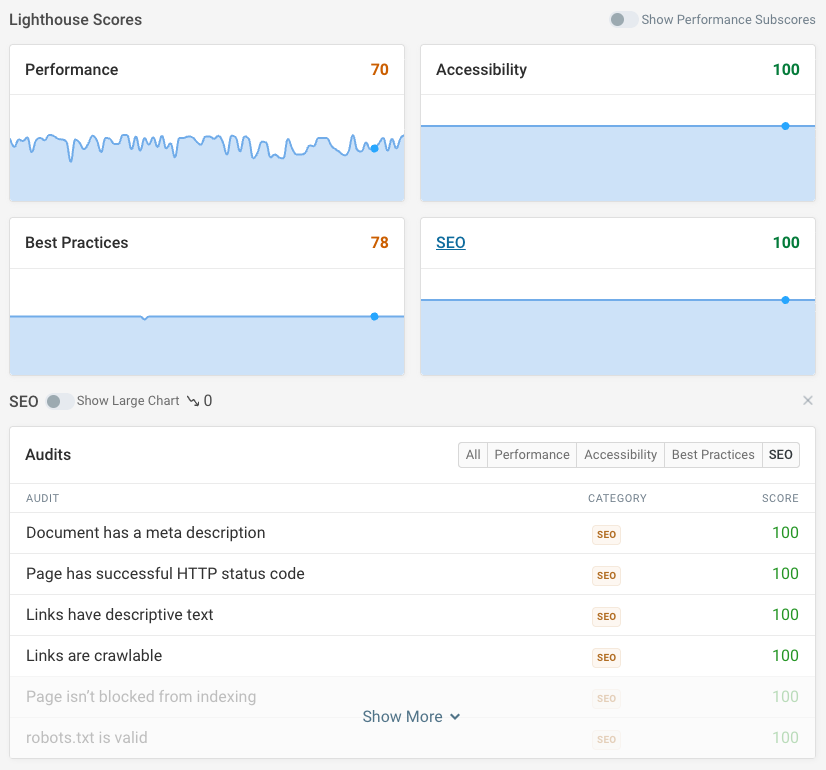Click the SEO badge on "Links have descriptive text"
Viewport: 826px width, 770px height.
pos(606,616)
